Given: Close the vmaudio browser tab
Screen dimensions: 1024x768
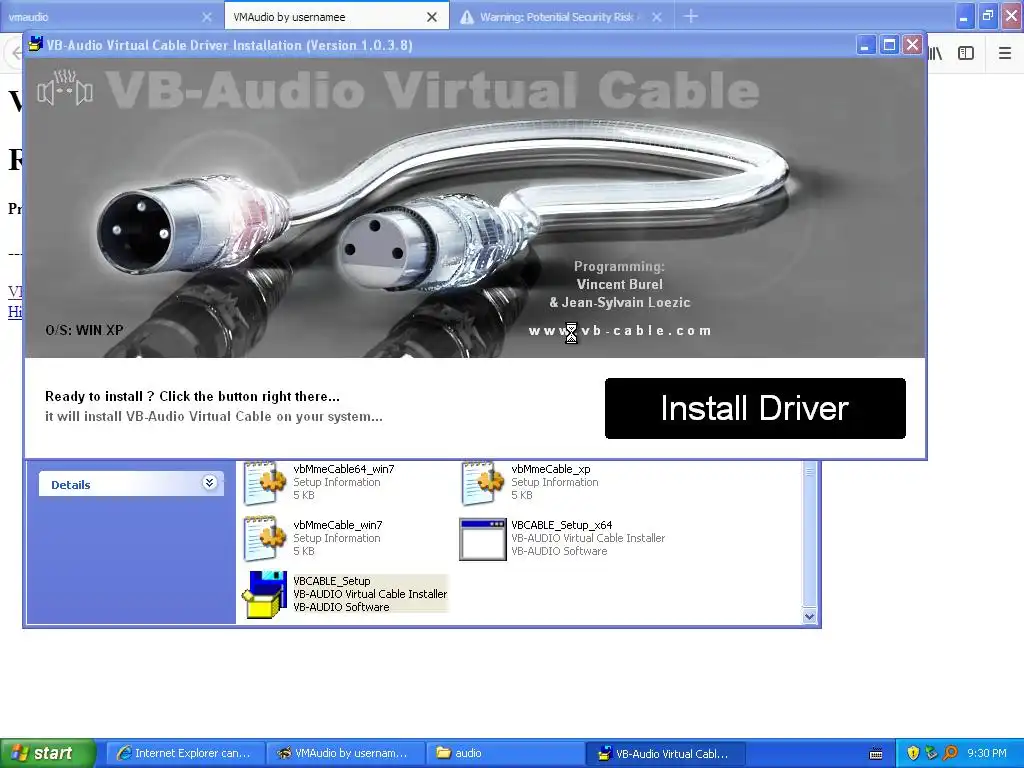Looking at the screenshot, I should pyautogui.click(x=207, y=17).
